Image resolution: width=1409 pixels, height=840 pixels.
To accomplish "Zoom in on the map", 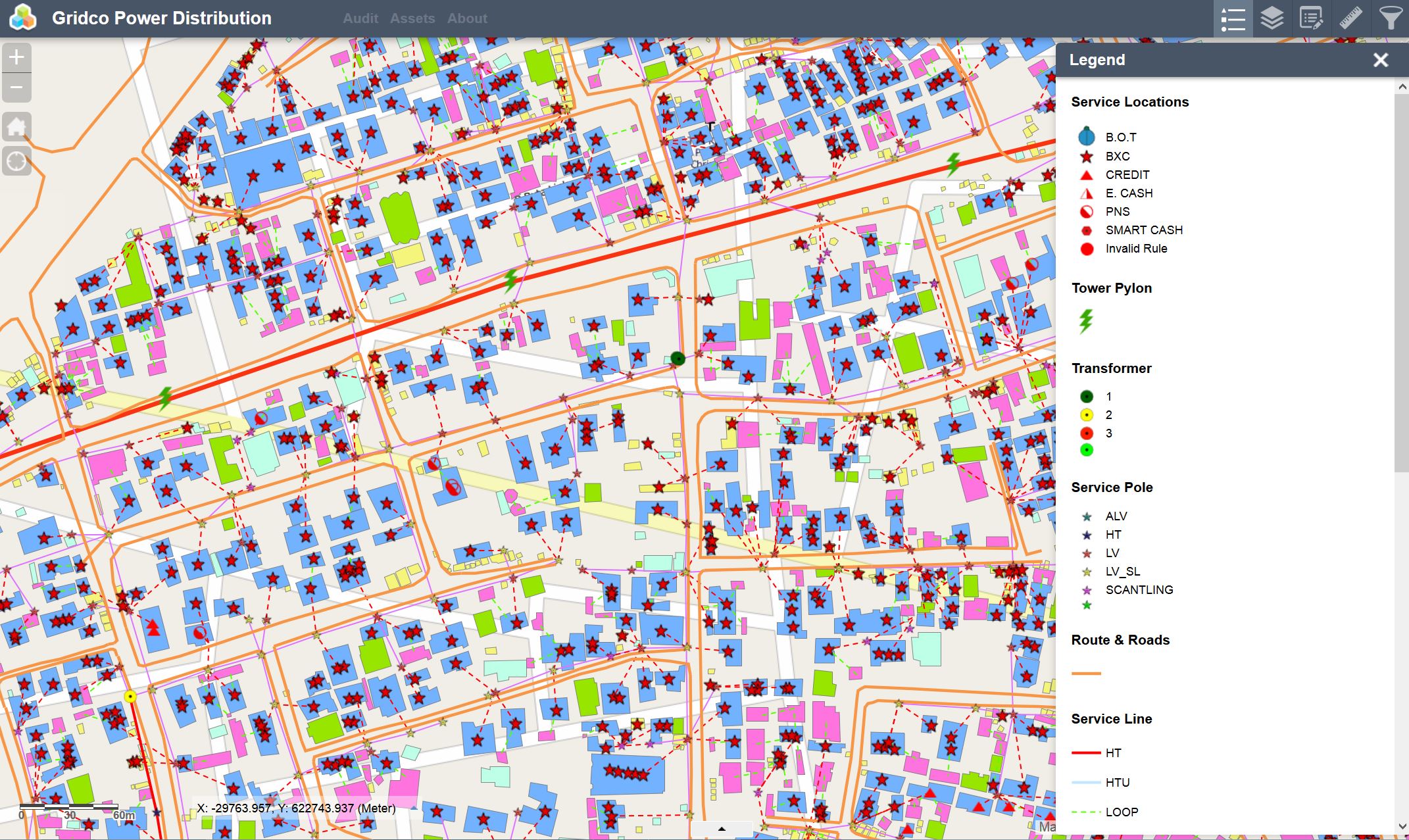I will (x=16, y=57).
